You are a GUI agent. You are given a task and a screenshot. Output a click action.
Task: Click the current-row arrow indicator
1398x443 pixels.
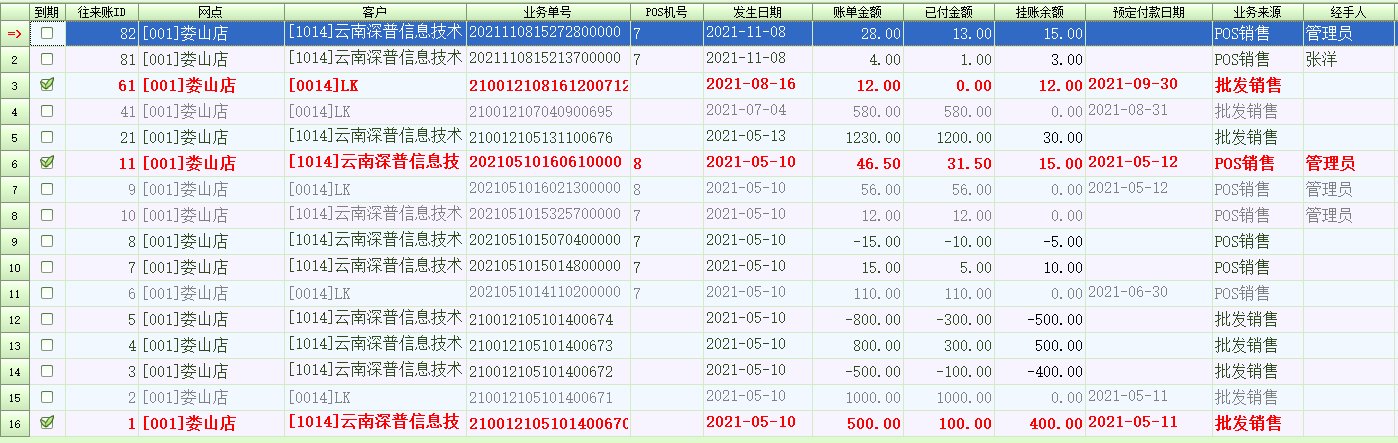click(15, 33)
